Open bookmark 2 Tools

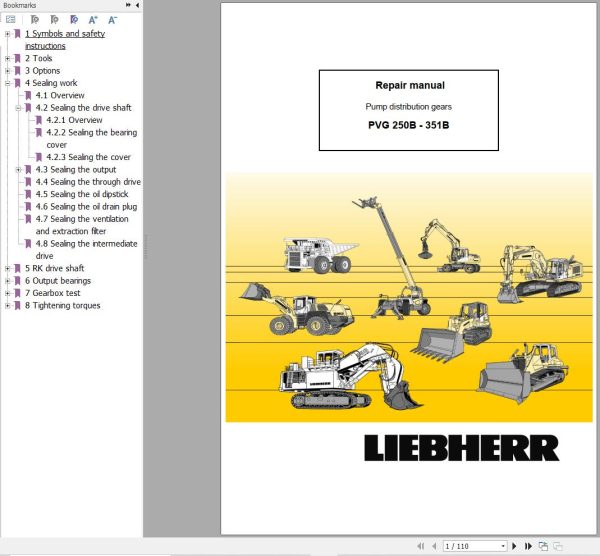[38, 59]
